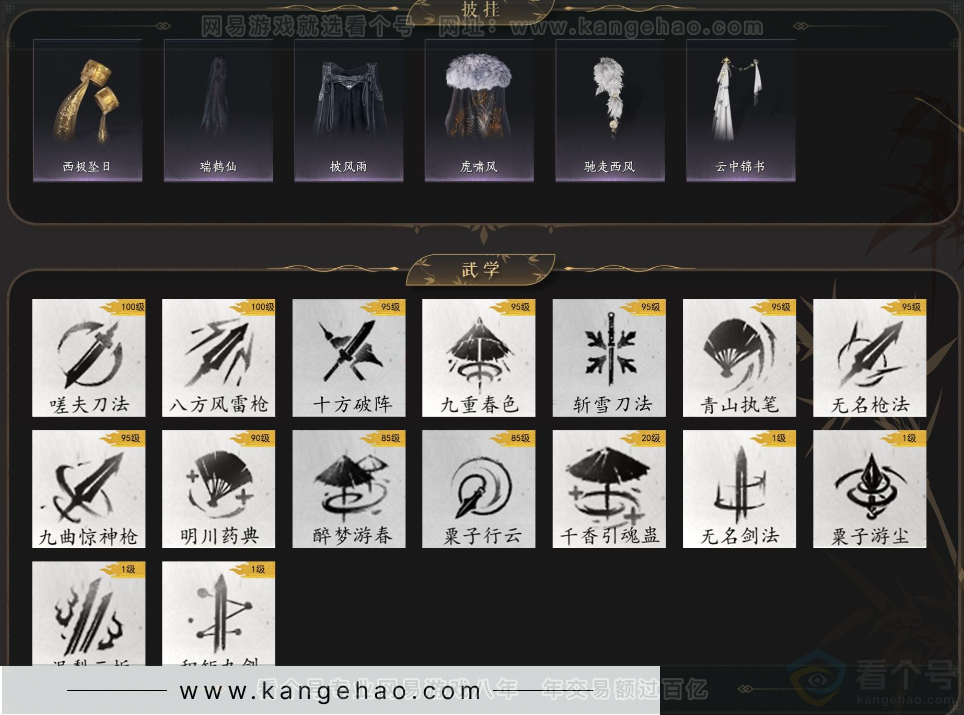This screenshot has width=964, height=715.
Task: Choose the 九重春色 umbrella skill icon
Action: pos(478,358)
